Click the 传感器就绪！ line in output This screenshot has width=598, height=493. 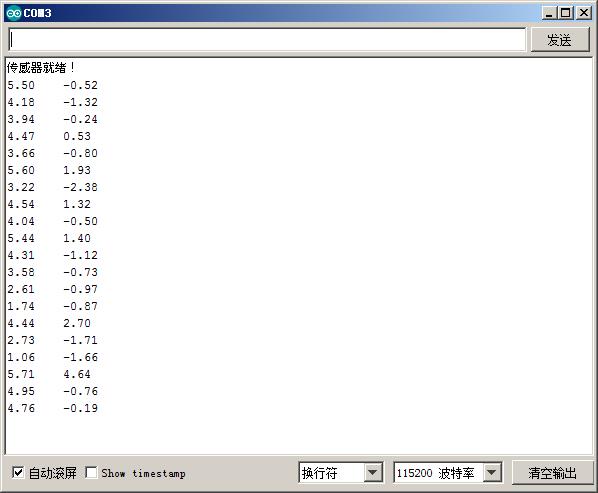click(40, 68)
